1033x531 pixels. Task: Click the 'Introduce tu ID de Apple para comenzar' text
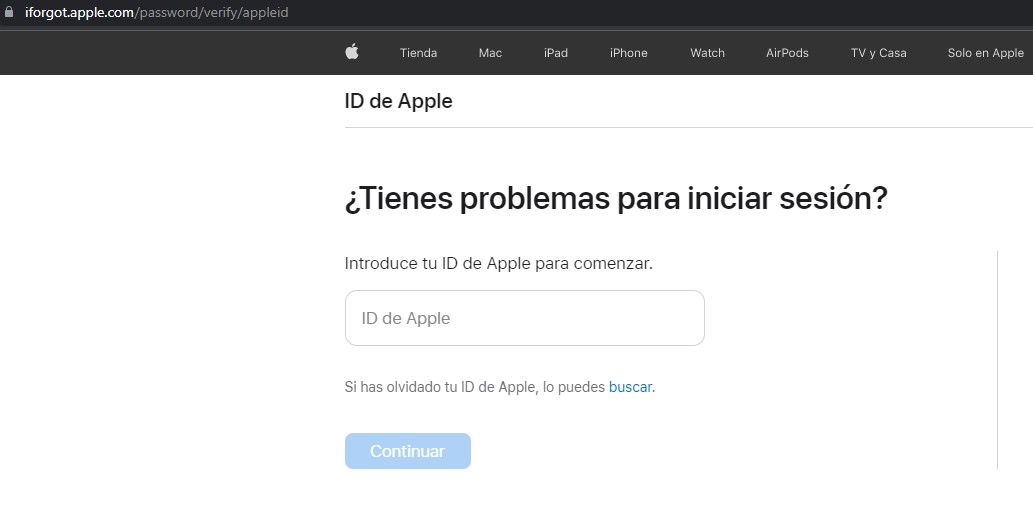pos(498,264)
